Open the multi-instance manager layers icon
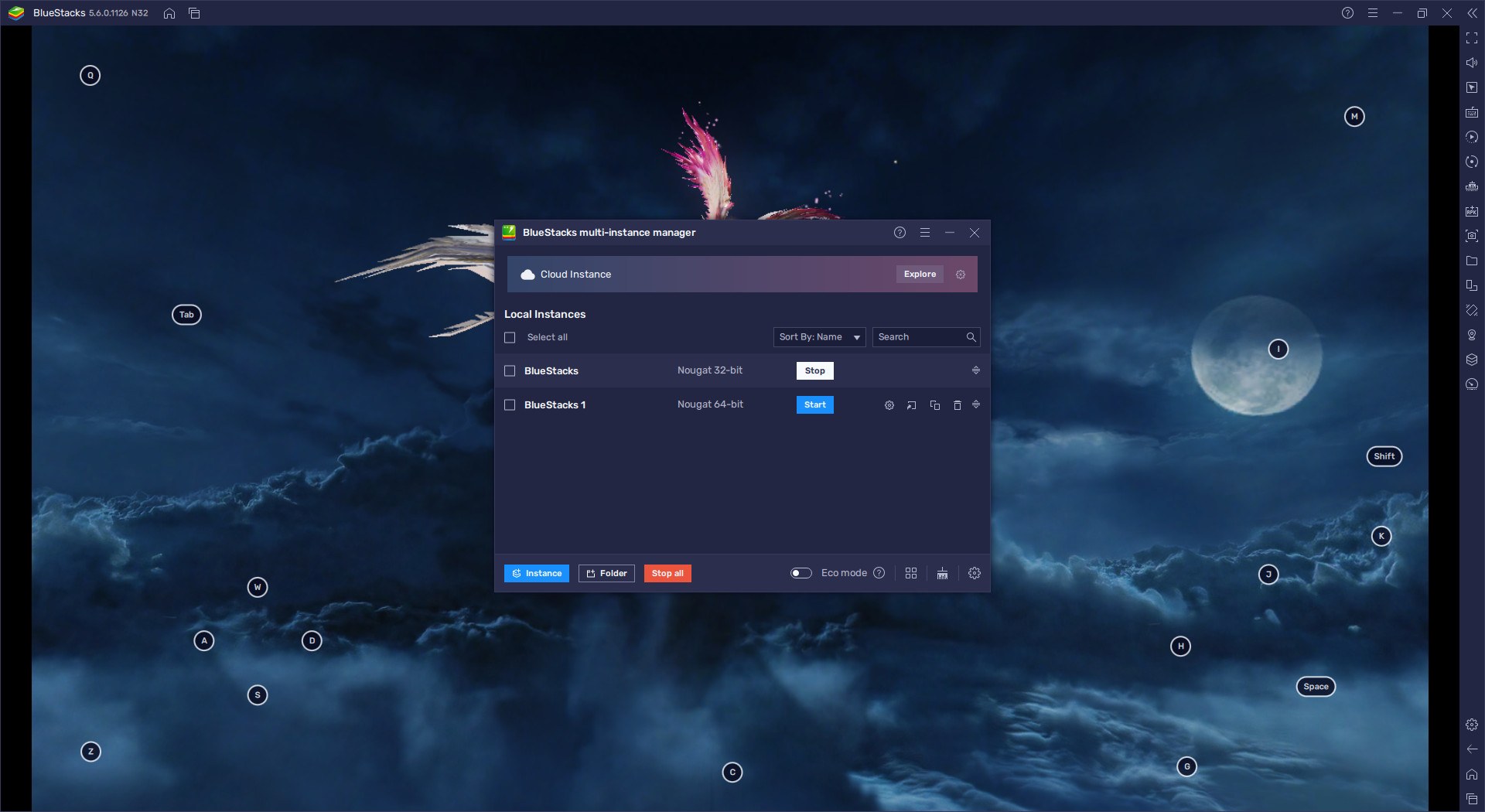 (1472, 360)
